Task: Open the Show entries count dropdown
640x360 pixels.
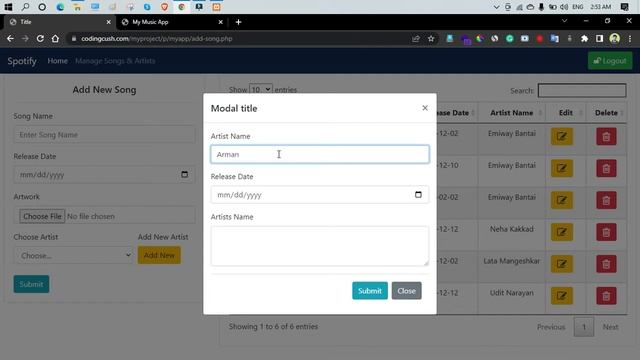Action: (260, 89)
